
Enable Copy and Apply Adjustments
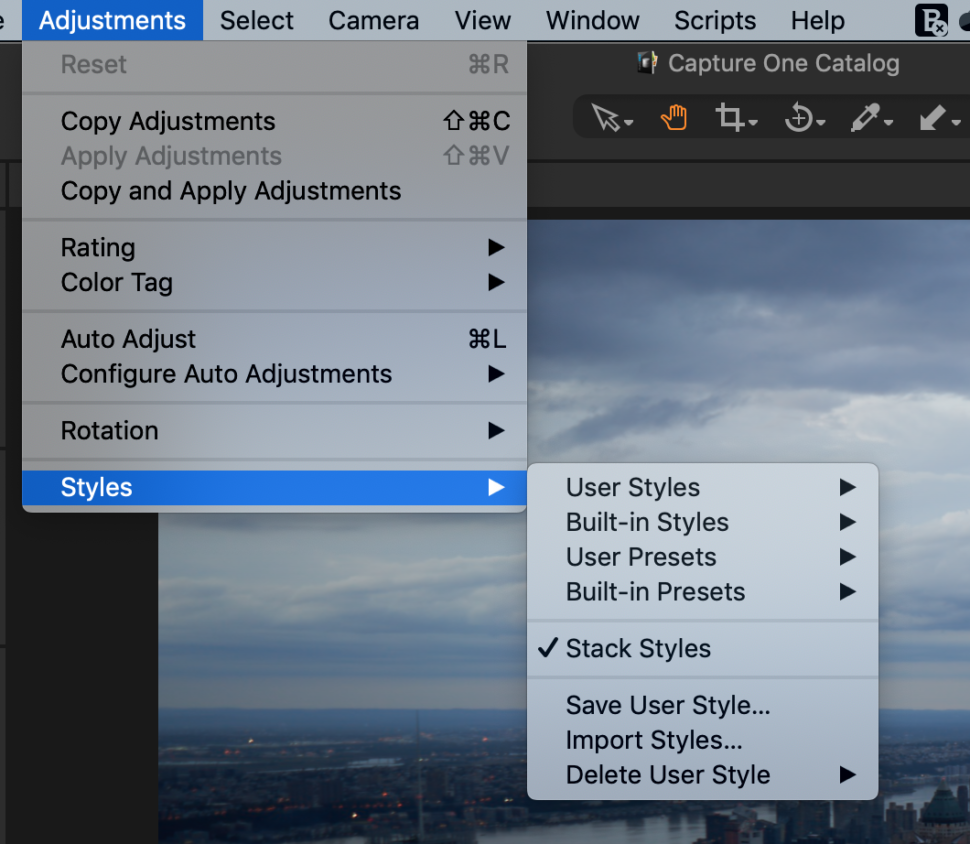[x=230, y=191]
